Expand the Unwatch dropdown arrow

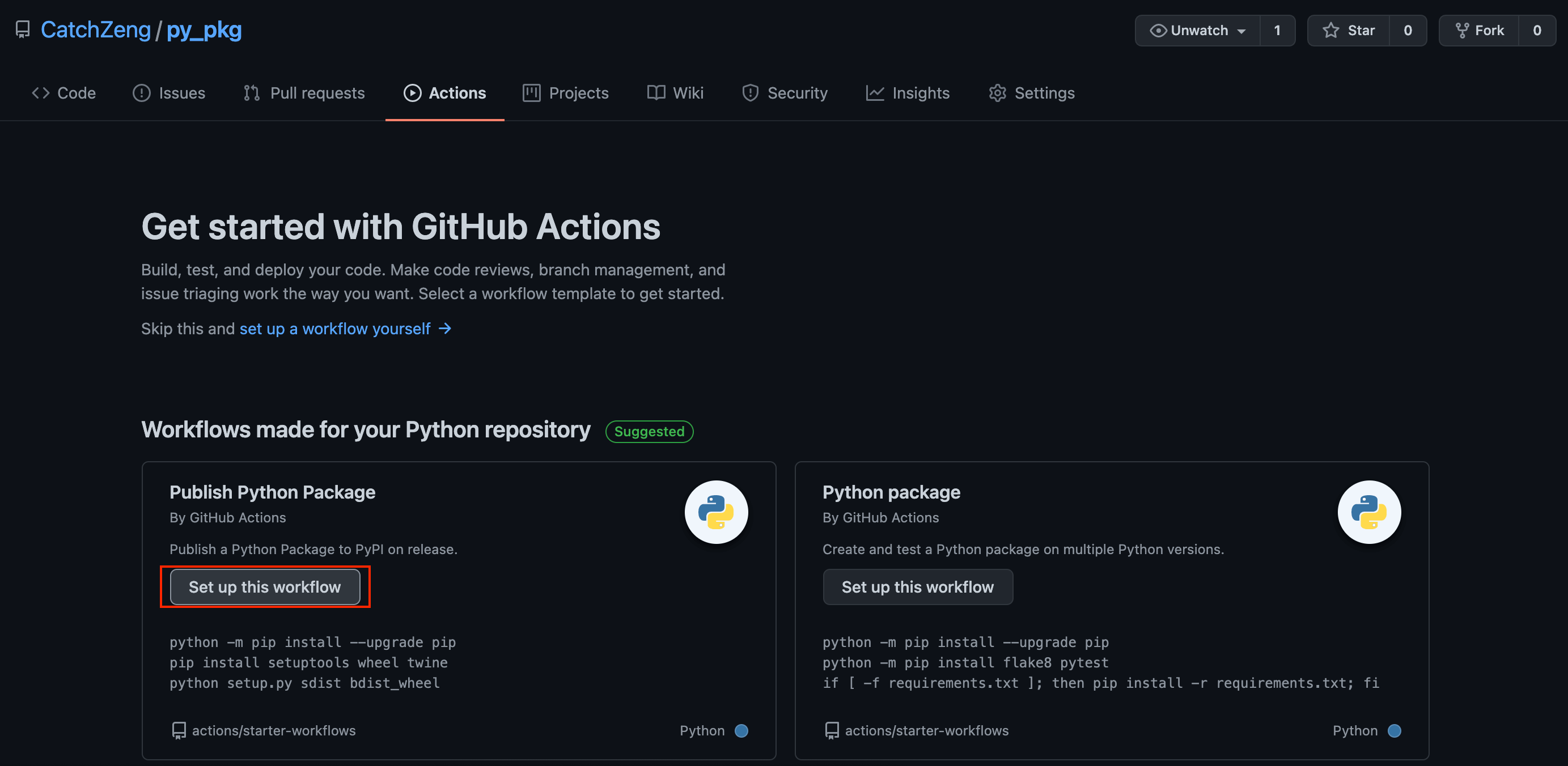click(x=1241, y=31)
